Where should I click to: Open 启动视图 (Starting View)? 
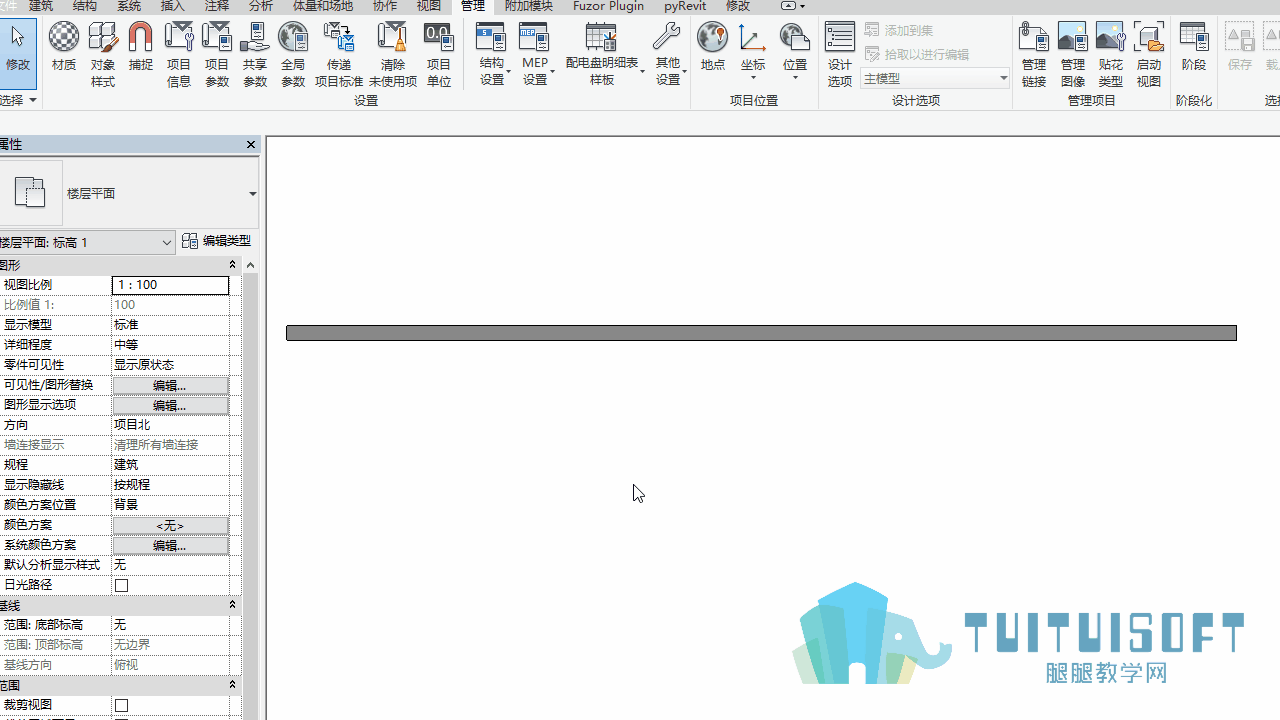tap(1149, 54)
